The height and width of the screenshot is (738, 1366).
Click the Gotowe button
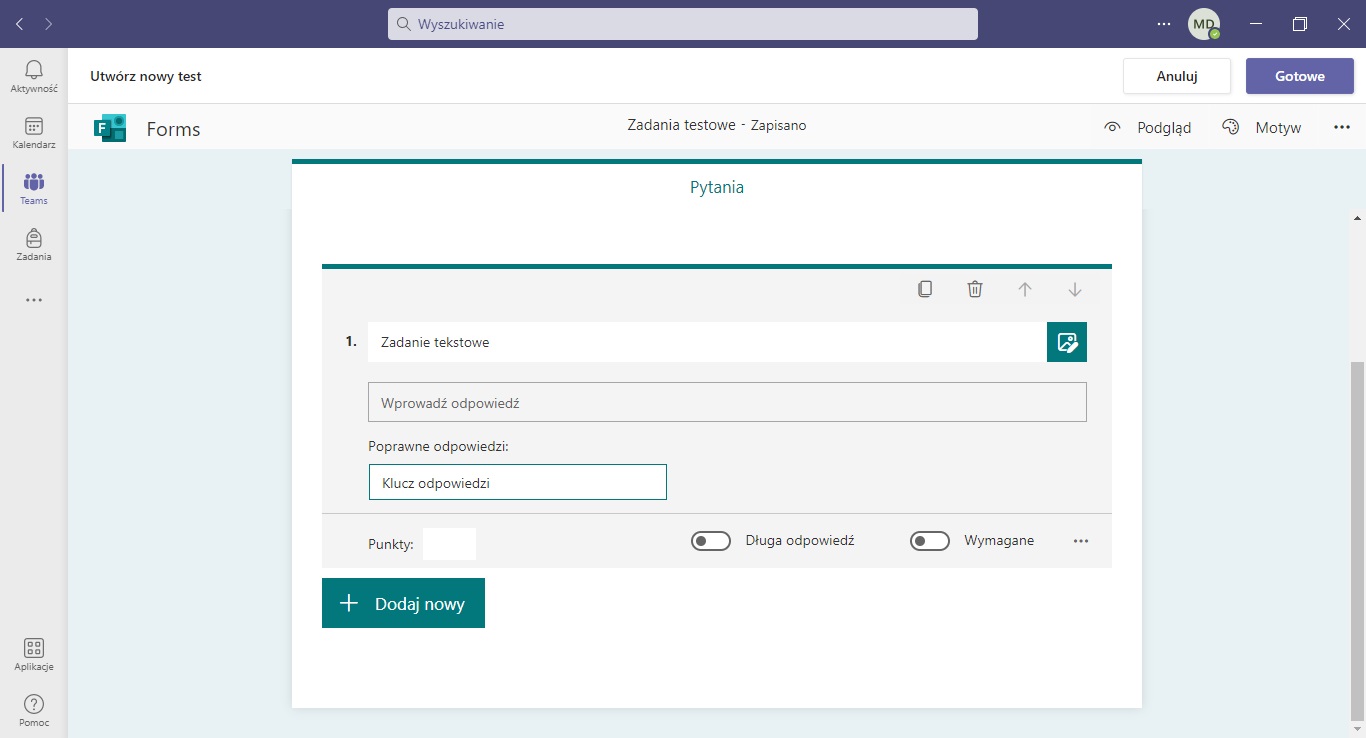1299,76
